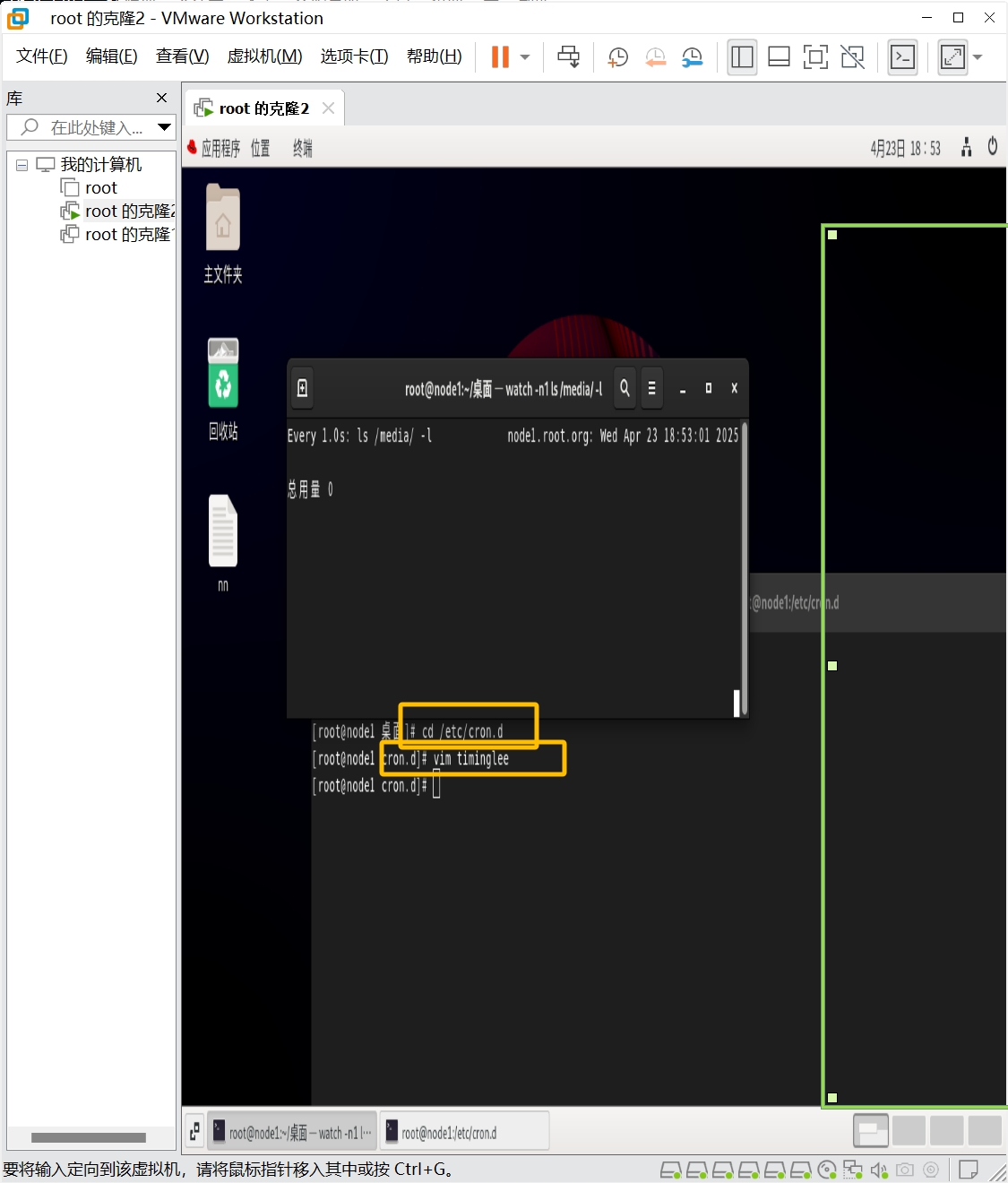The width and height of the screenshot is (1008, 1183).
Task: Click the cron.d terminal prompt line
Action: tap(376, 786)
